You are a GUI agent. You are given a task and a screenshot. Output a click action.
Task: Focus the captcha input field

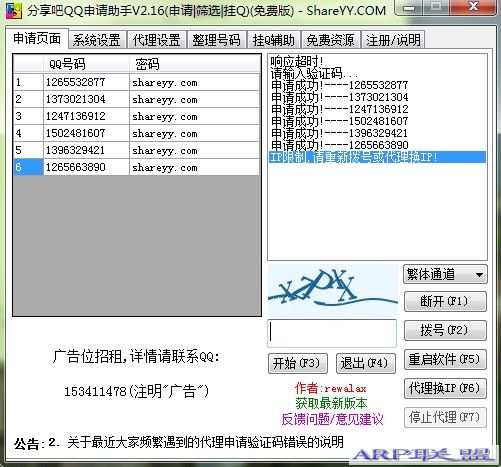332,333
